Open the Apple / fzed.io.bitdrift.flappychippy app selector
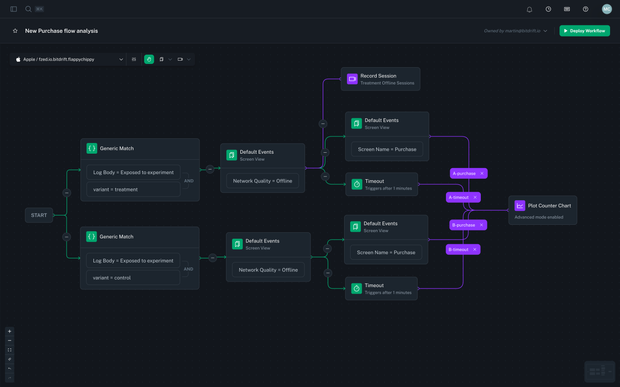This screenshot has width=620, height=387. coord(69,59)
